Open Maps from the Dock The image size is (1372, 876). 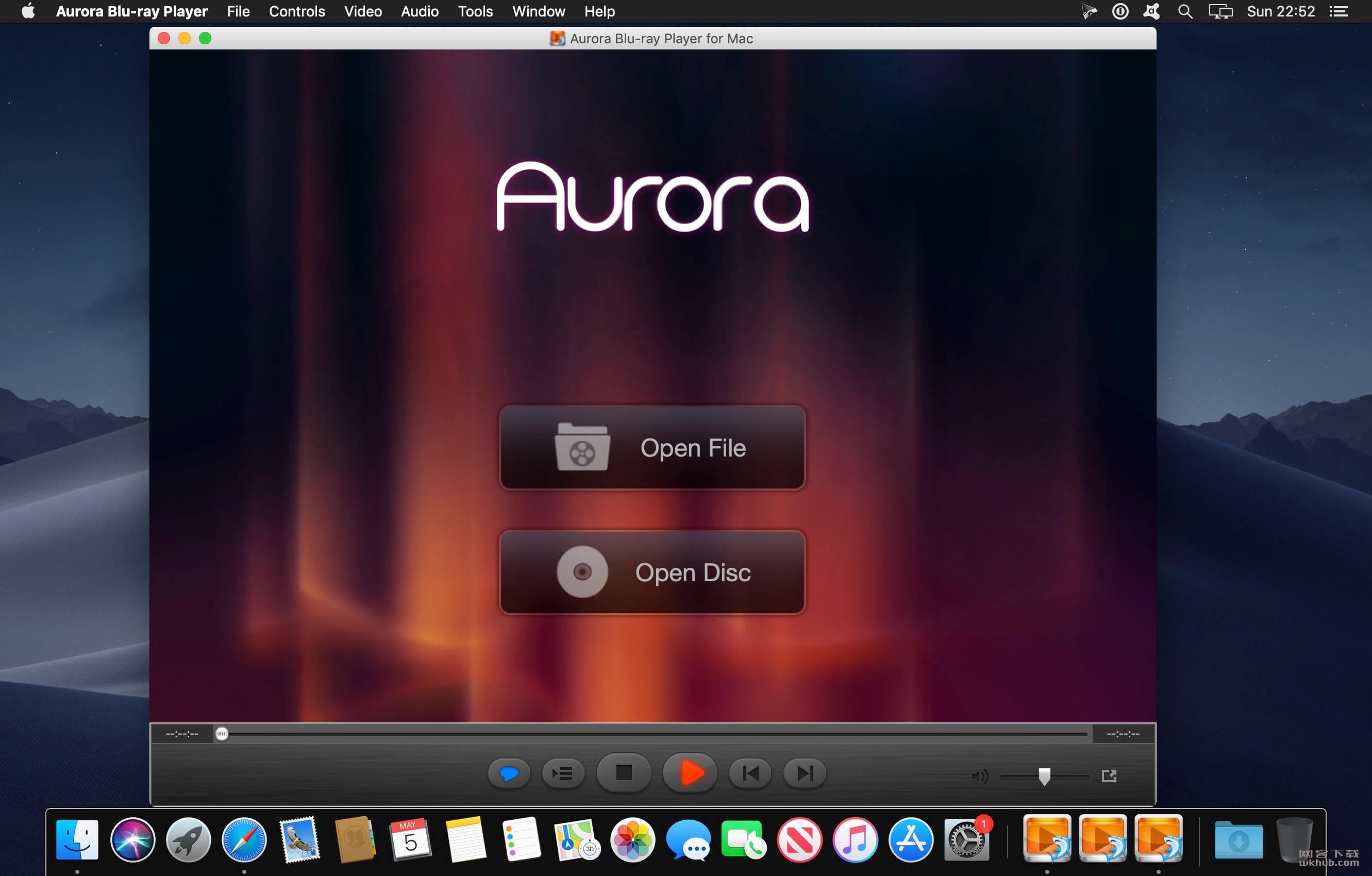(577, 839)
